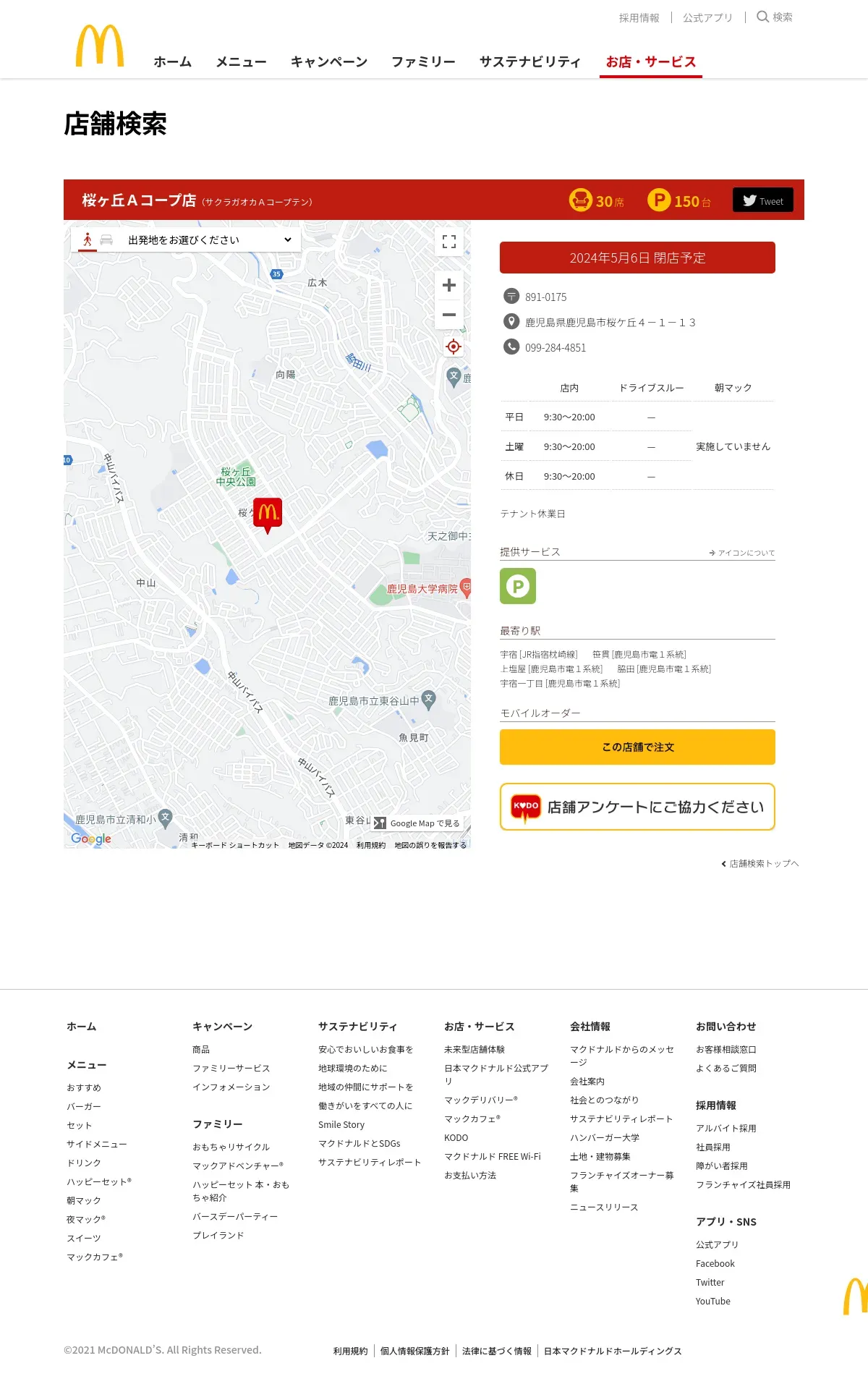Click the 採用情報 header link
The width and height of the screenshot is (868, 1392).
pyautogui.click(x=639, y=18)
